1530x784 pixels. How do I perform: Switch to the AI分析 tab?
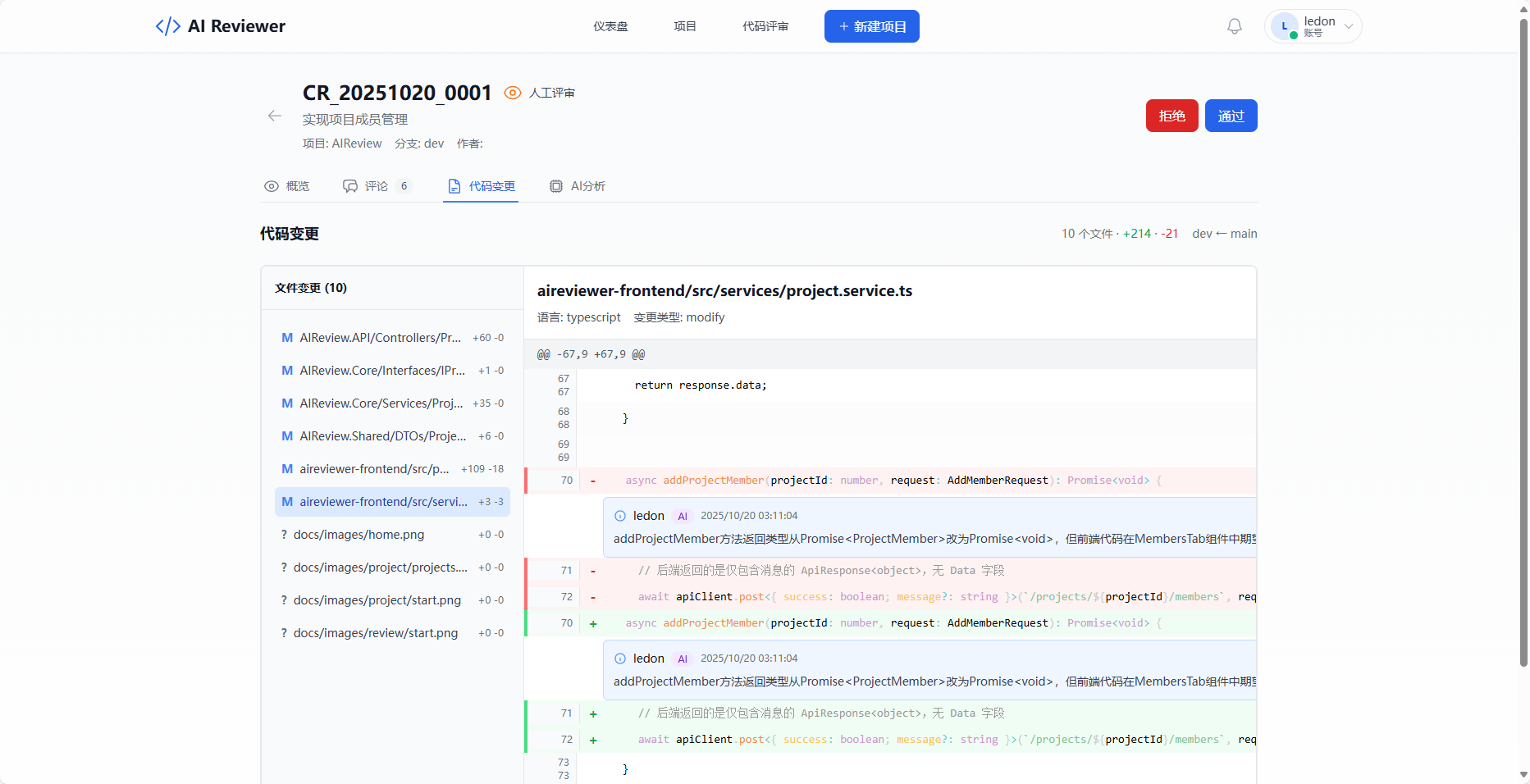point(578,186)
